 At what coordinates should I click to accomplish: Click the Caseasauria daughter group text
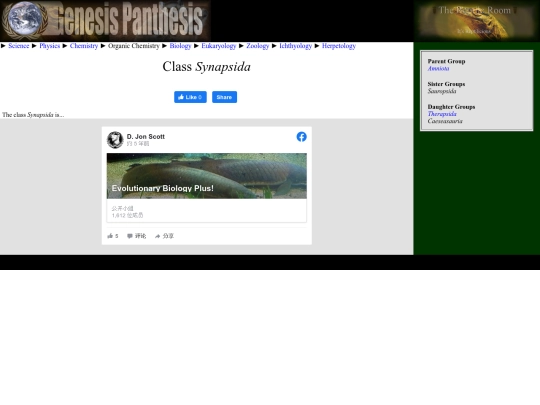pyautogui.click(x=445, y=121)
